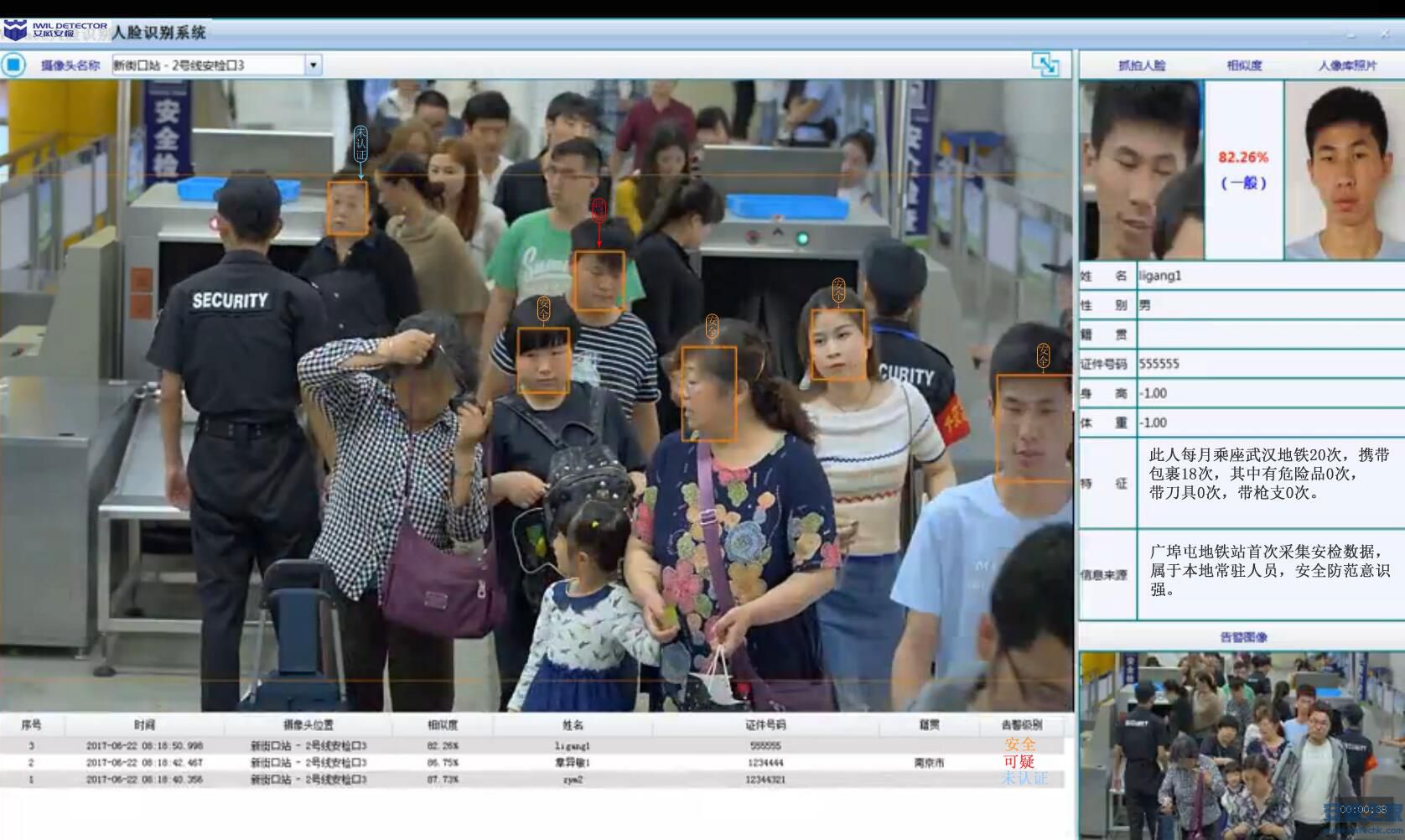The height and width of the screenshot is (840, 1405).
Task: Minimize the face recognition window
Action: [x=1351, y=34]
